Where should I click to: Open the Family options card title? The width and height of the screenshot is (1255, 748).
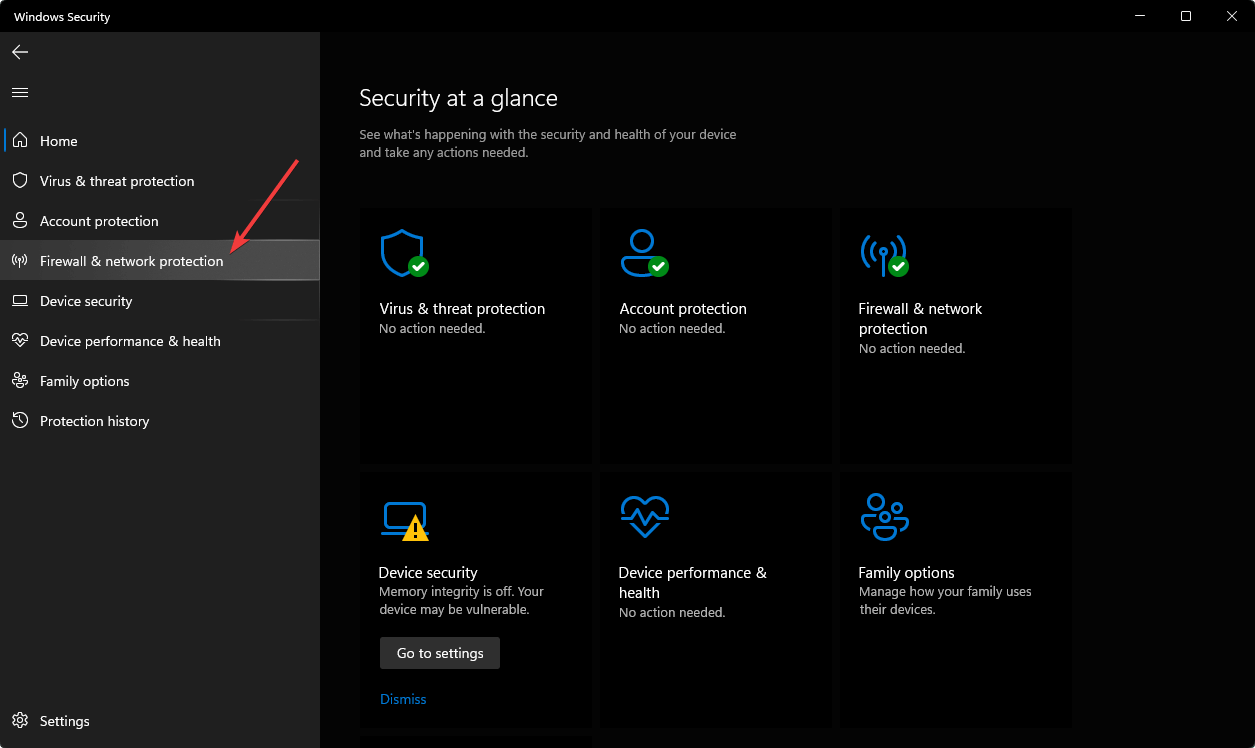(x=906, y=573)
